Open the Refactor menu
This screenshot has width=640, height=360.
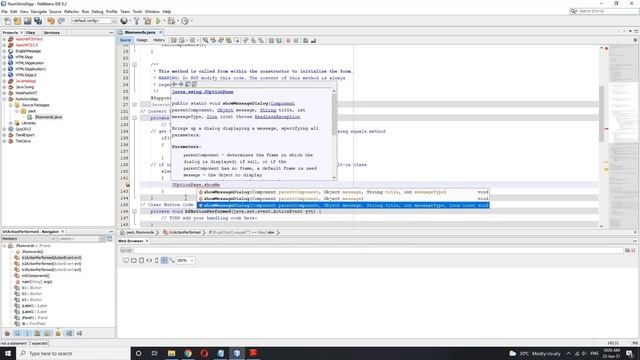tap(71, 11)
